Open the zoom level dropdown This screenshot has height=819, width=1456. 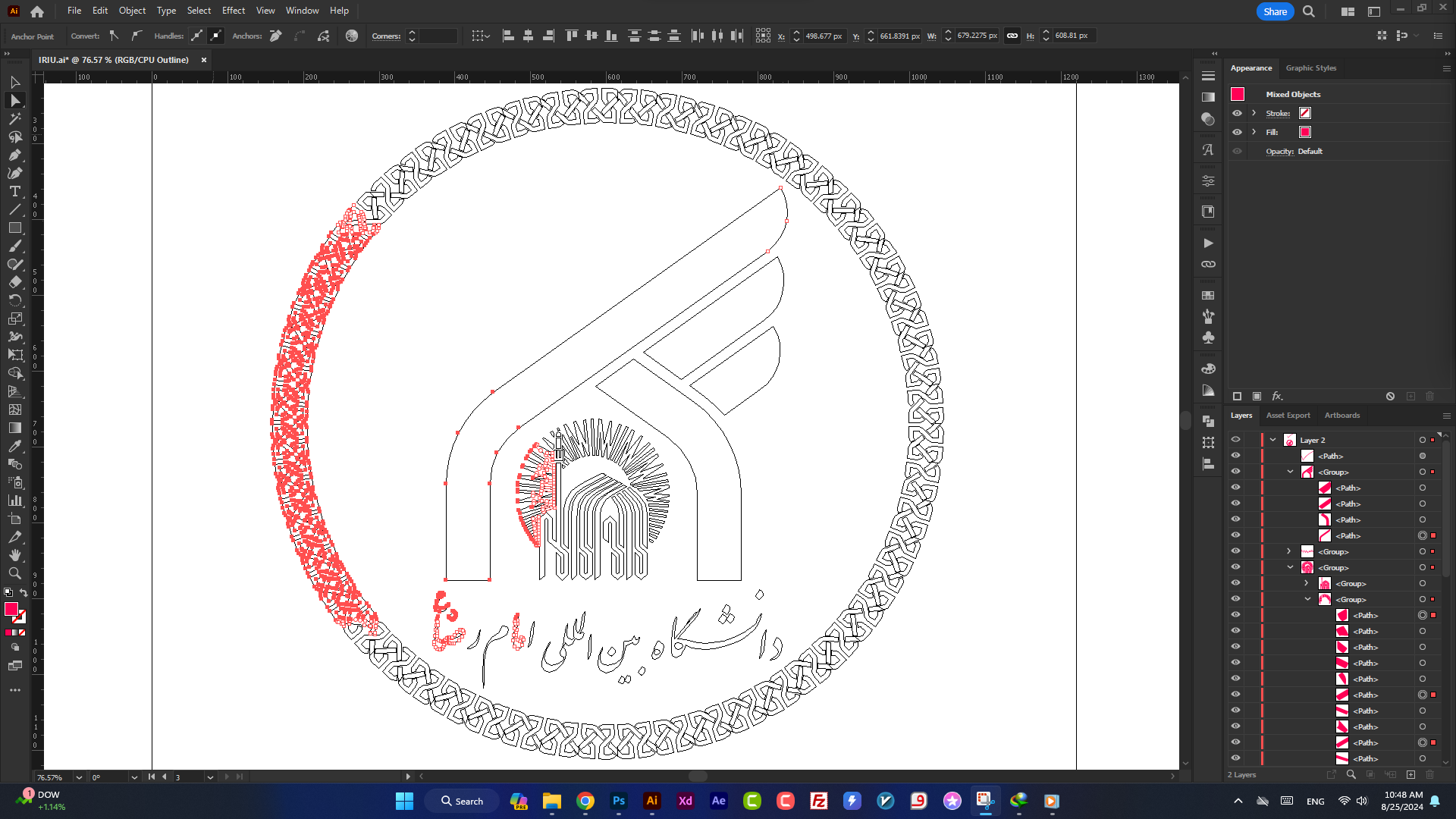click(78, 777)
